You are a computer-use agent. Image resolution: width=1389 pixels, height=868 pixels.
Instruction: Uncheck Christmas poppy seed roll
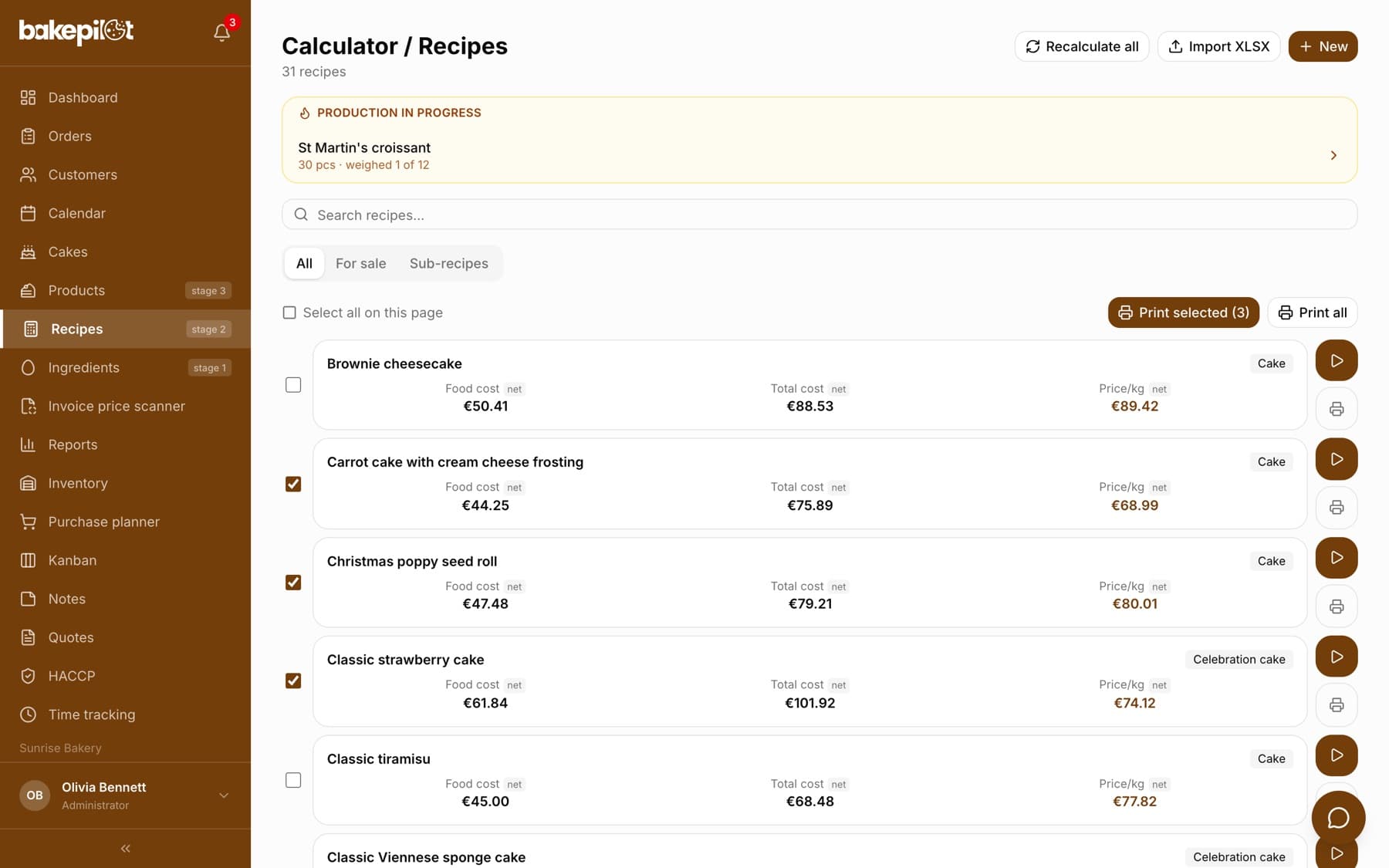coord(293,583)
